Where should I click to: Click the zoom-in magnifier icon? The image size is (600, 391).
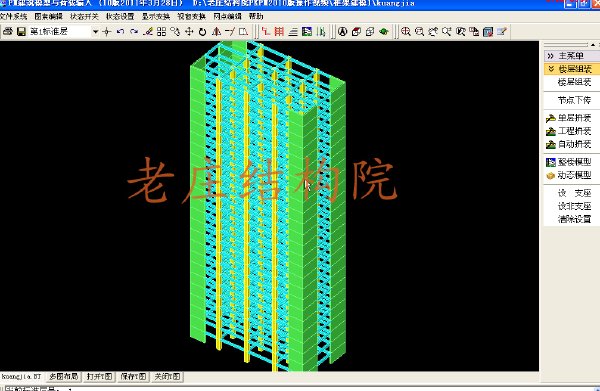[x=406, y=31]
